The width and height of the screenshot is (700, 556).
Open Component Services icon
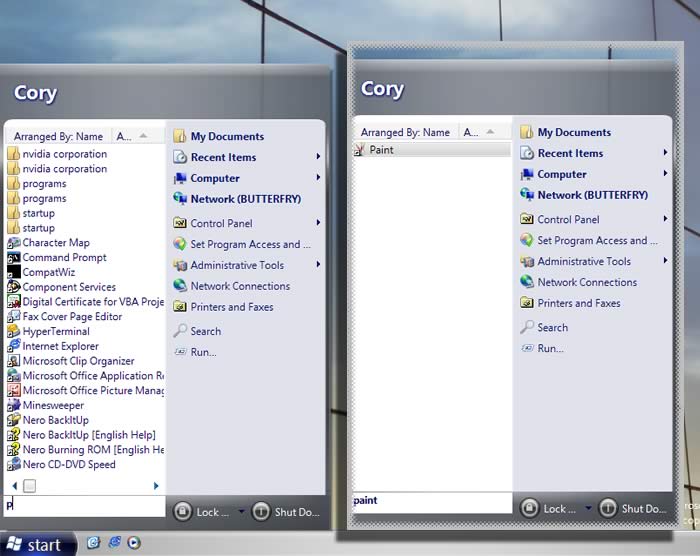point(14,287)
